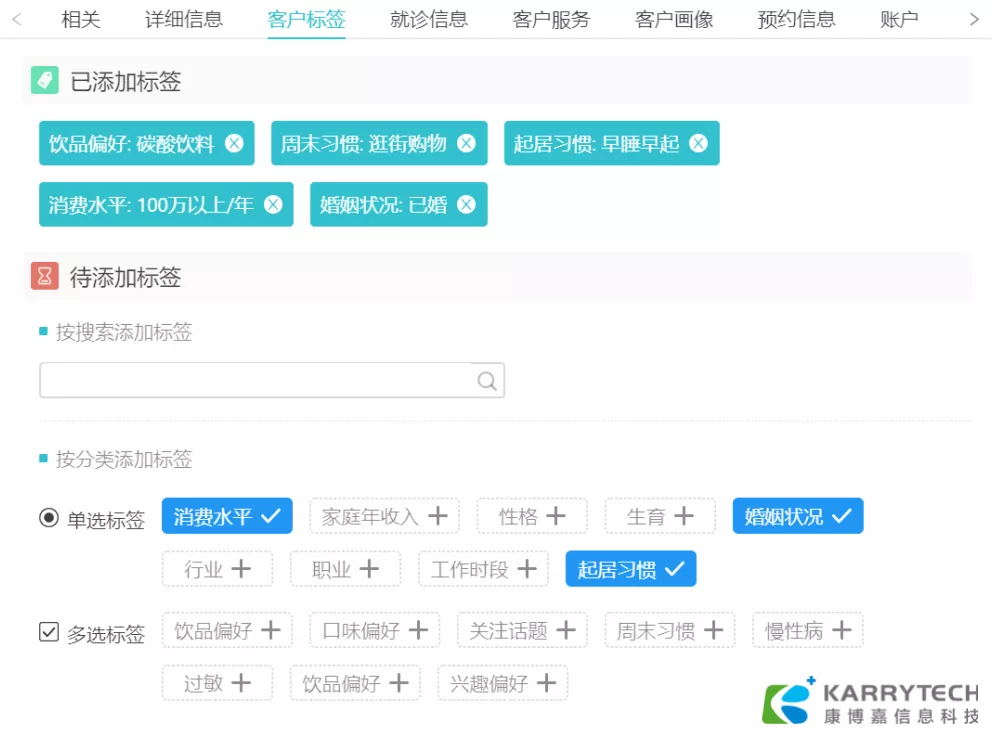Remove the 消费水平: 100万以上/年 tag

point(273,205)
